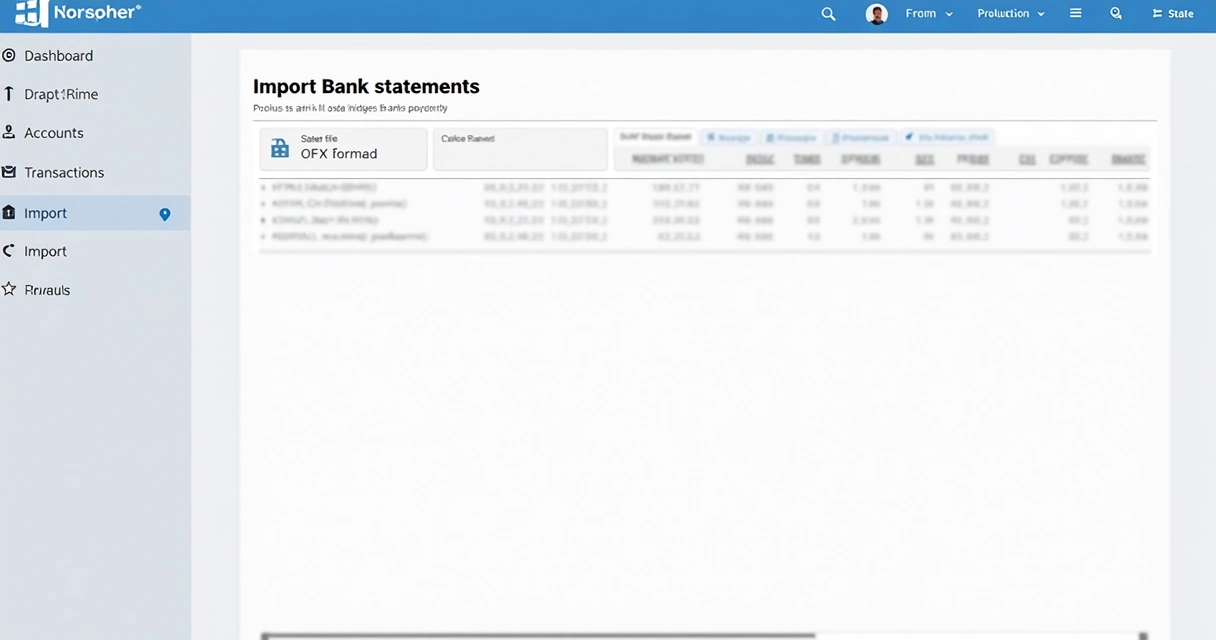Open the hamburger menu in the header

pos(1076,14)
